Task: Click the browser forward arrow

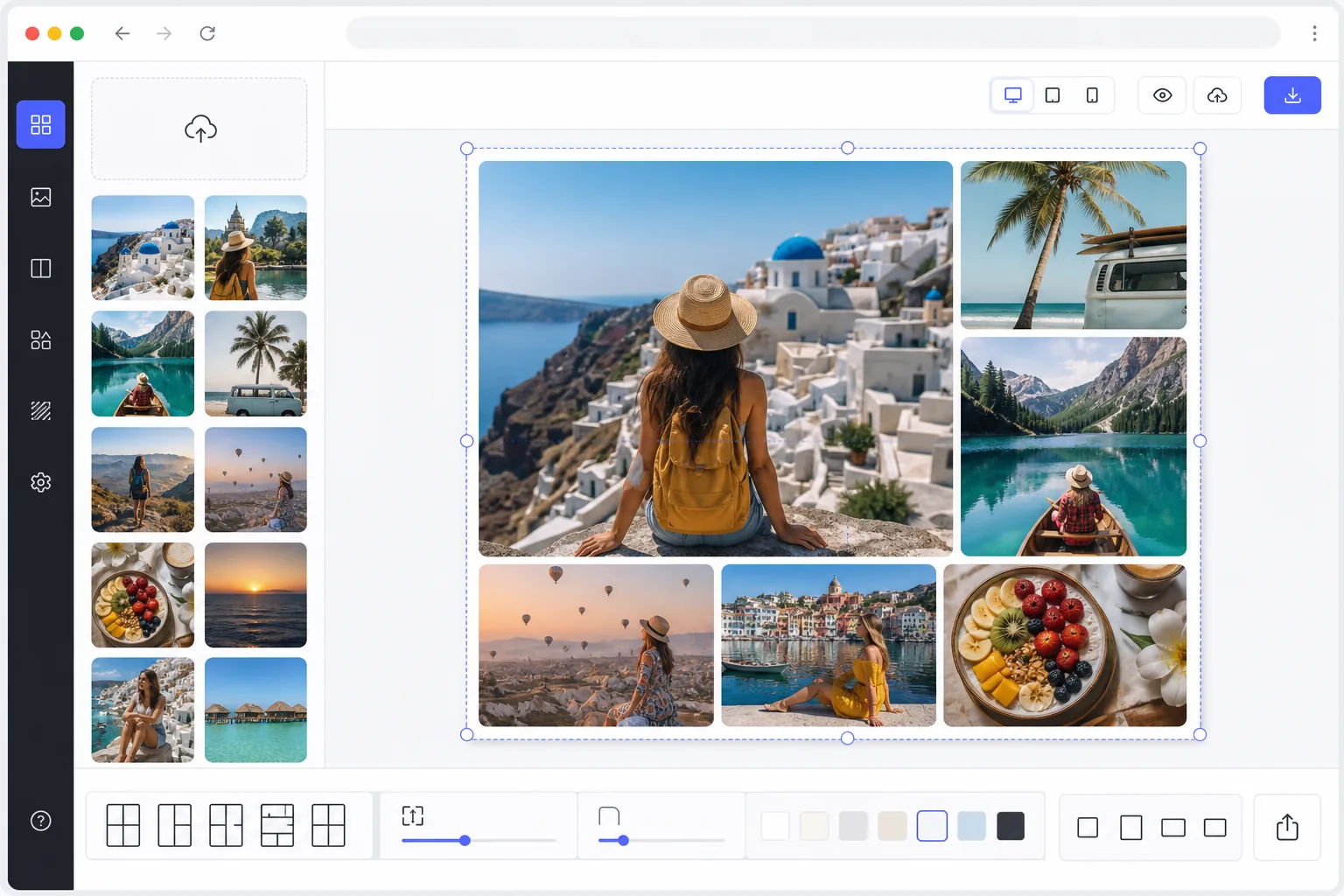Action: click(x=164, y=33)
